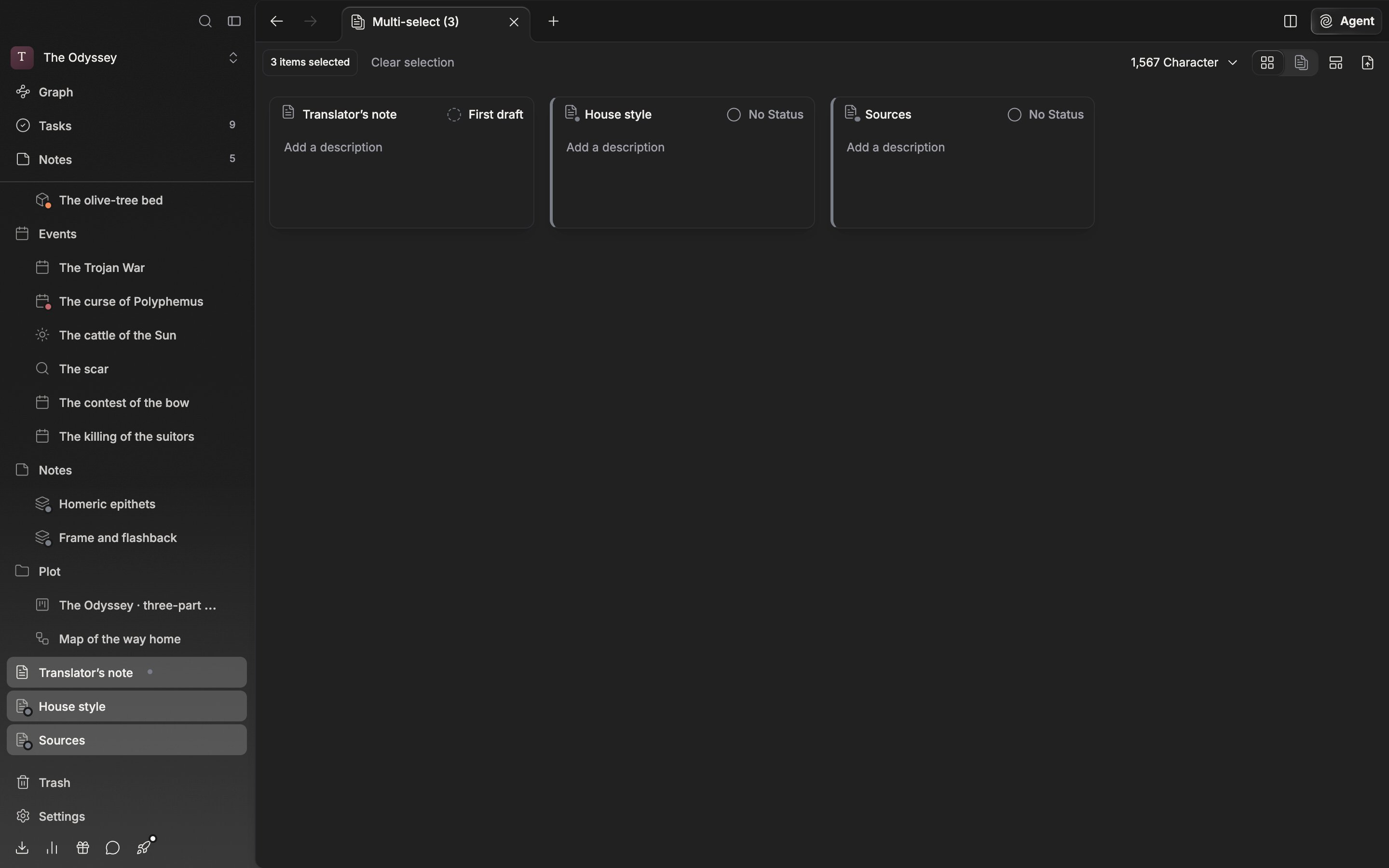Viewport: 1389px width, 868px height.
Task: Open the Trash
Action: coord(126,783)
